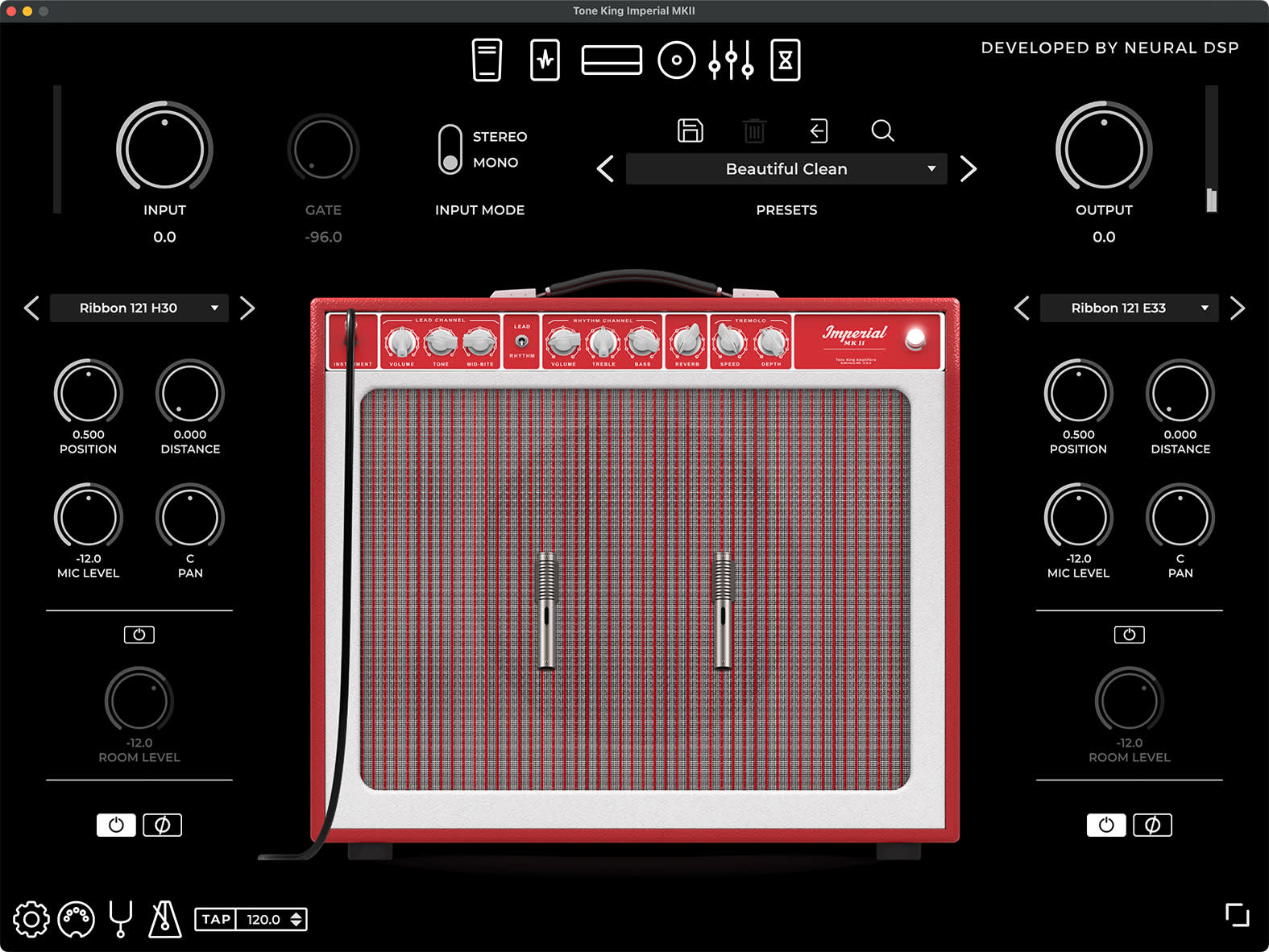Select previous right mic model

coord(1022,308)
